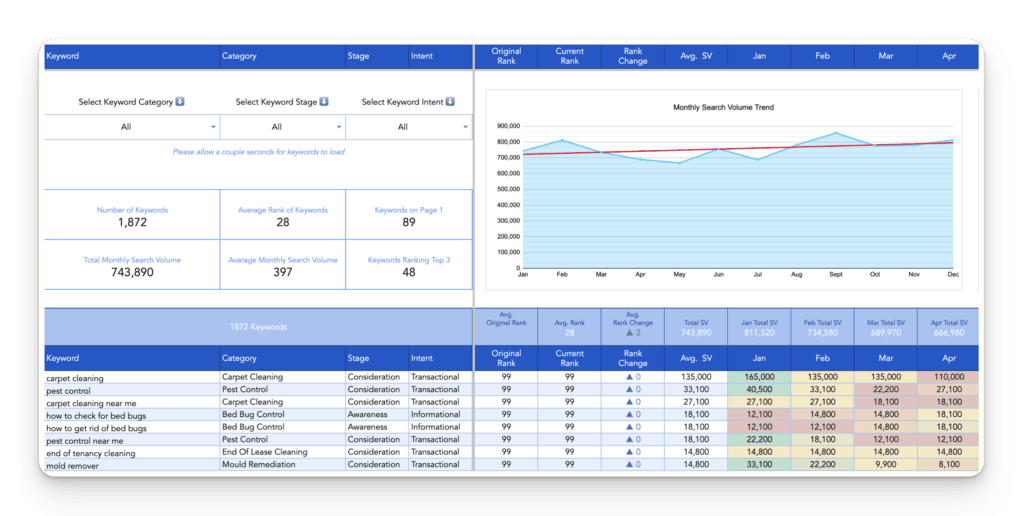Select the Number of Keywords card showing 1,872
Image resolution: width=1024 pixels, height=516 pixels.
[132, 216]
